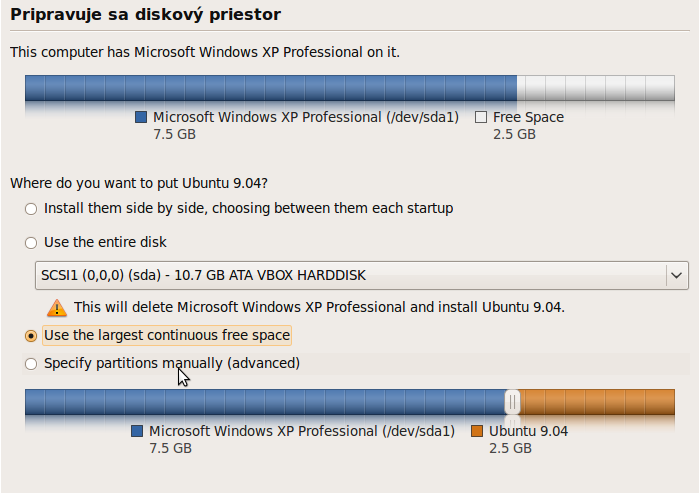Screen dimensions: 699x493
Task: Click the orange warning triangle icon
Action: [x=57, y=308]
